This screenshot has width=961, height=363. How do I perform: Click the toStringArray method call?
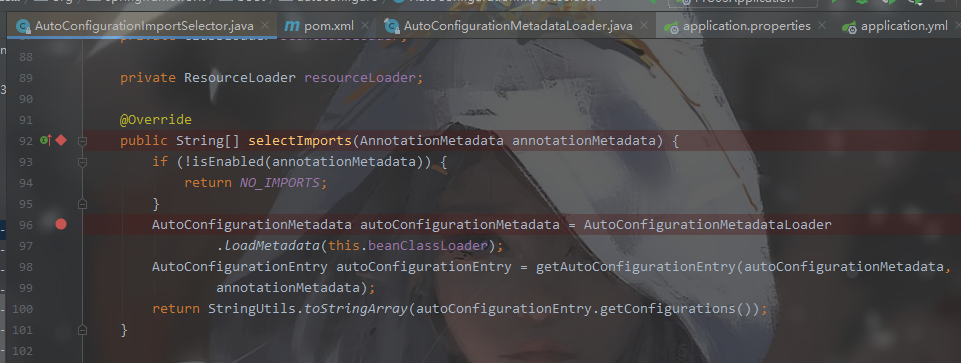(356, 308)
